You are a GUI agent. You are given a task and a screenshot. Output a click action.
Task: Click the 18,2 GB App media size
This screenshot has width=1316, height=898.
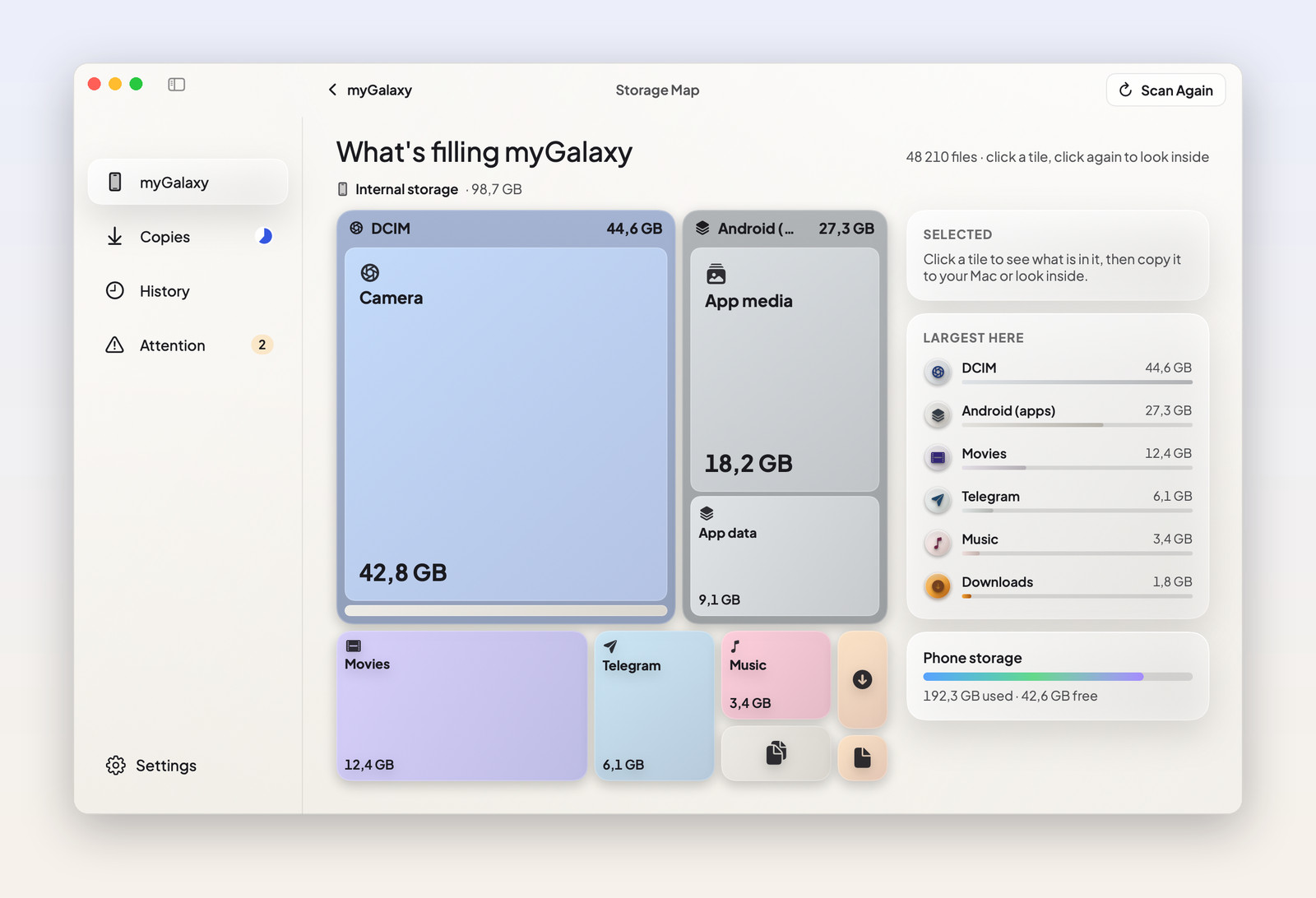click(748, 464)
